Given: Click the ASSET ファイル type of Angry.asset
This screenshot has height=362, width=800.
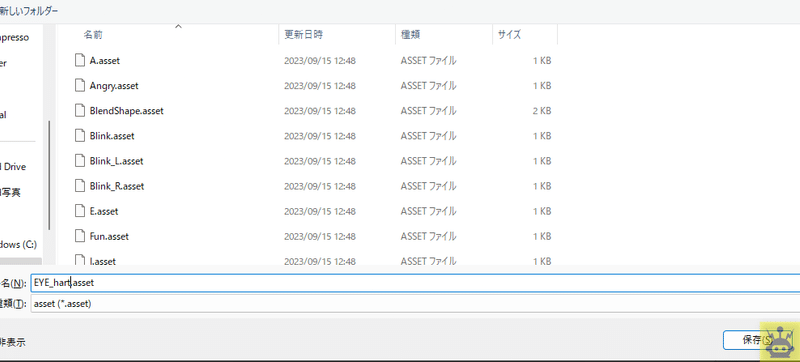Looking at the screenshot, I should (429, 86).
